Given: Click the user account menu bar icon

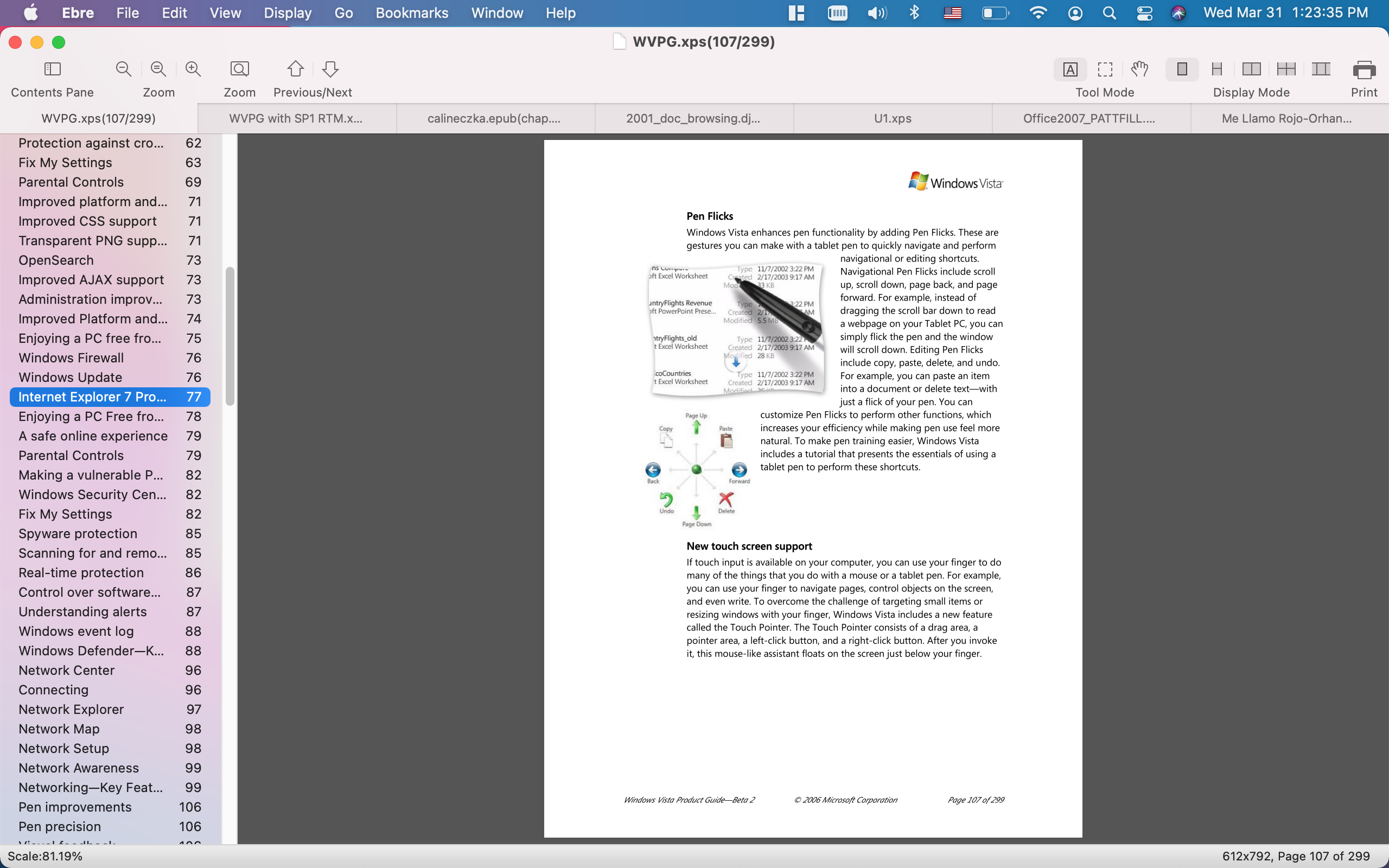Looking at the screenshot, I should coord(1075,12).
